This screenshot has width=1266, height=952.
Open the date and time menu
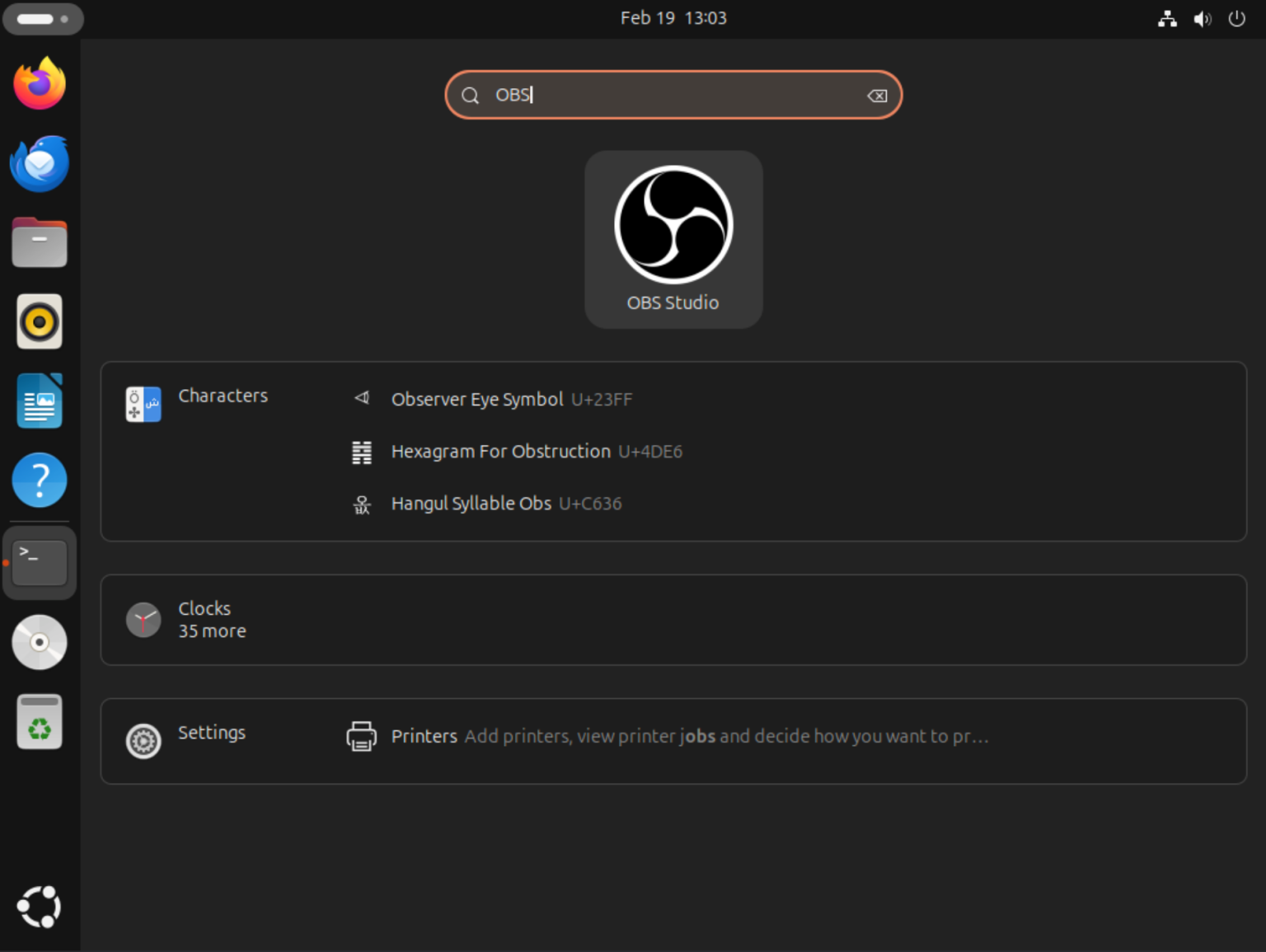pyautogui.click(x=673, y=18)
